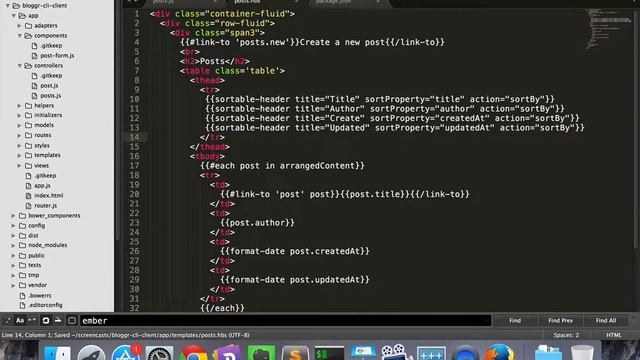Viewport: 640px width, 360px height.
Task: Switch to the posts.hbs tab
Action: coord(266,2)
